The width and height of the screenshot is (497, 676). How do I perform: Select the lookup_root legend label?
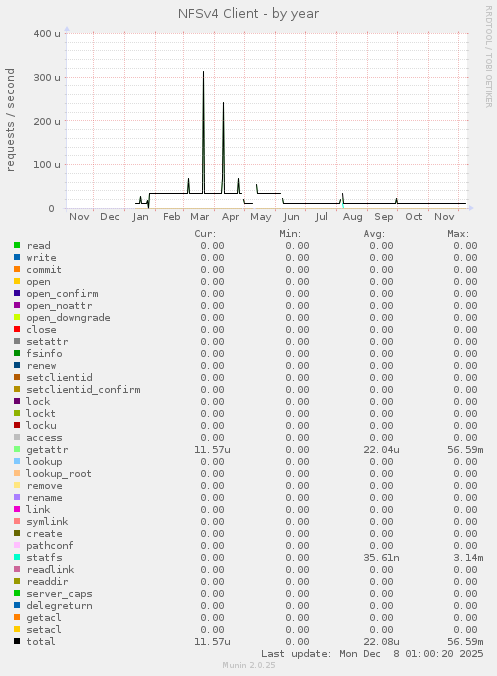tap(59, 474)
